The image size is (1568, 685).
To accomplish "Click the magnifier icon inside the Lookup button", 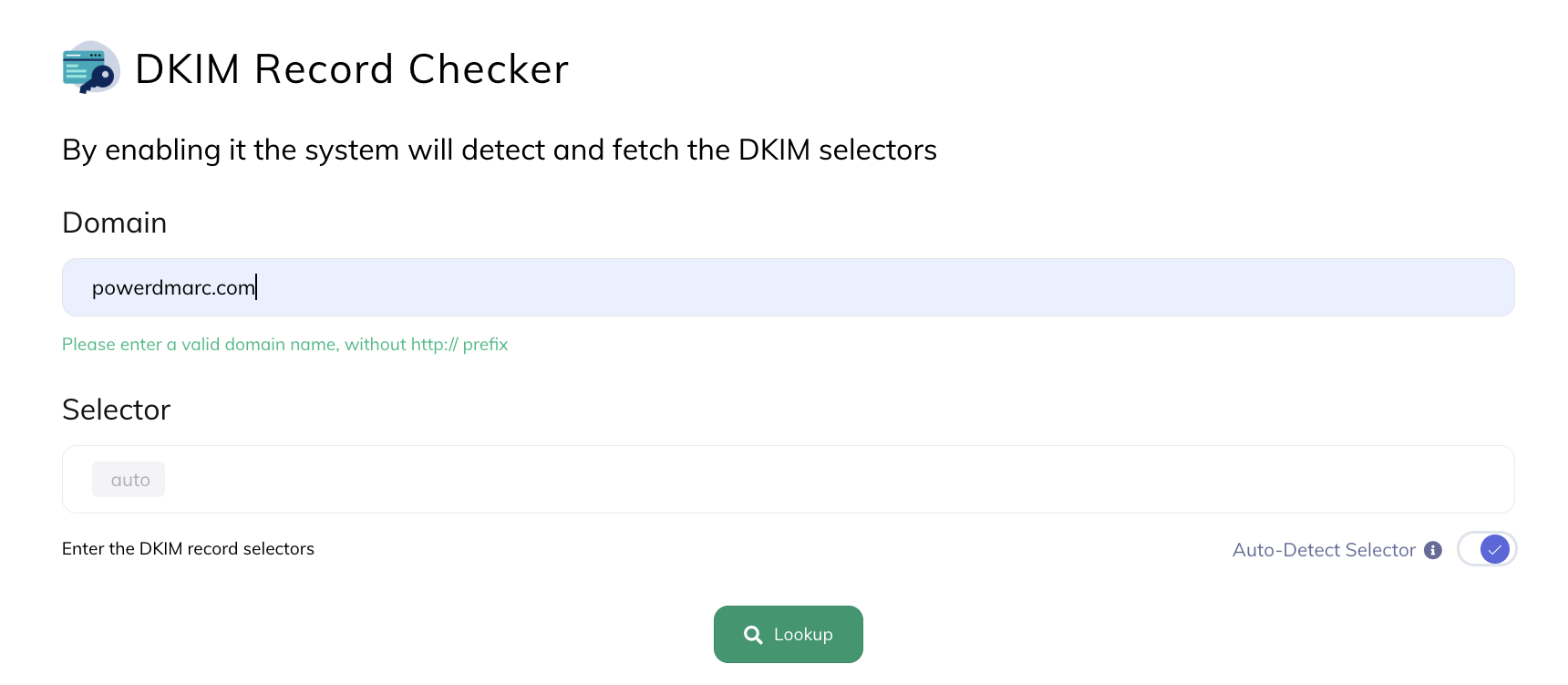I will pos(754,634).
